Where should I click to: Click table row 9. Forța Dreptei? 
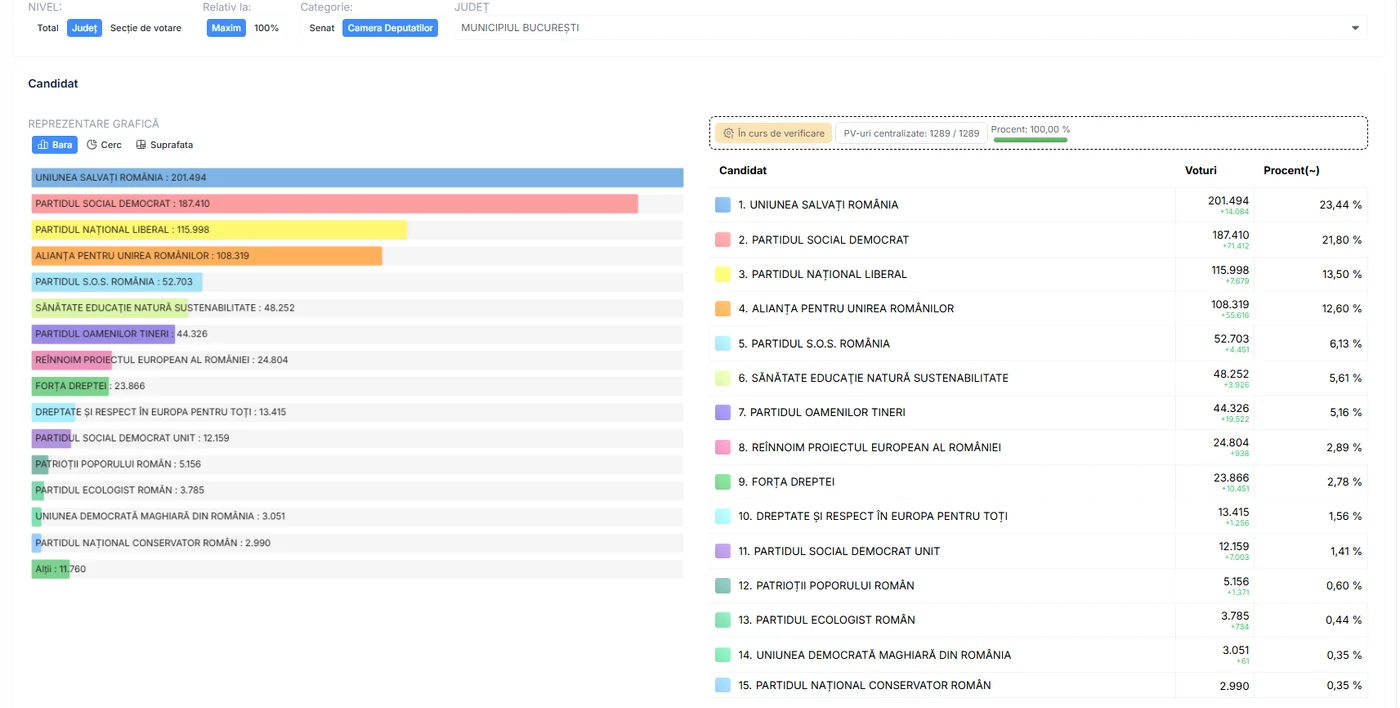(1038, 482)
